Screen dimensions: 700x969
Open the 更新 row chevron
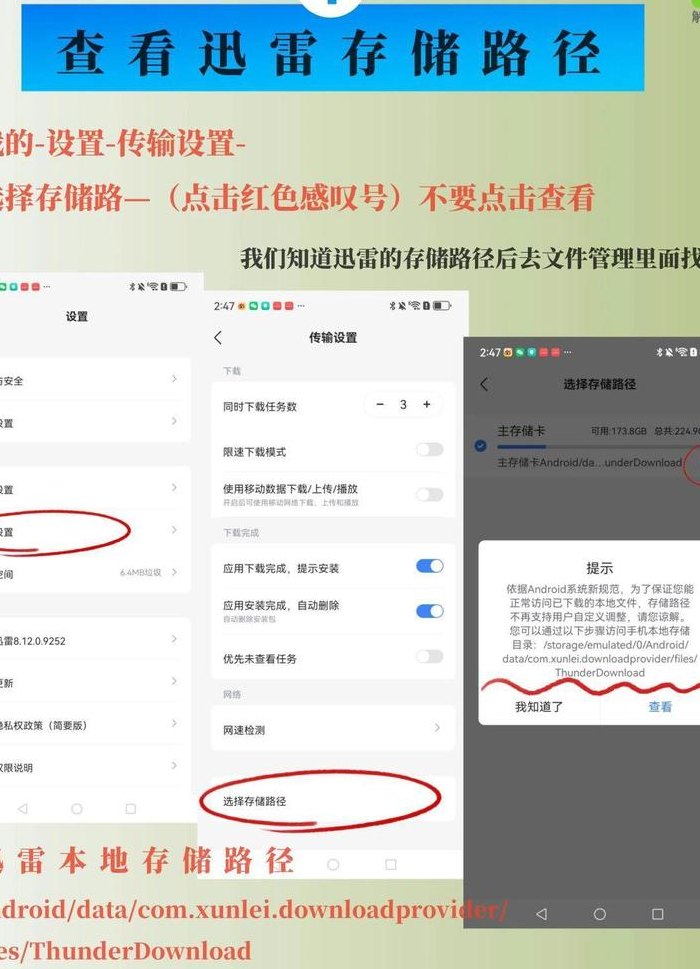(x=174, y=681)
